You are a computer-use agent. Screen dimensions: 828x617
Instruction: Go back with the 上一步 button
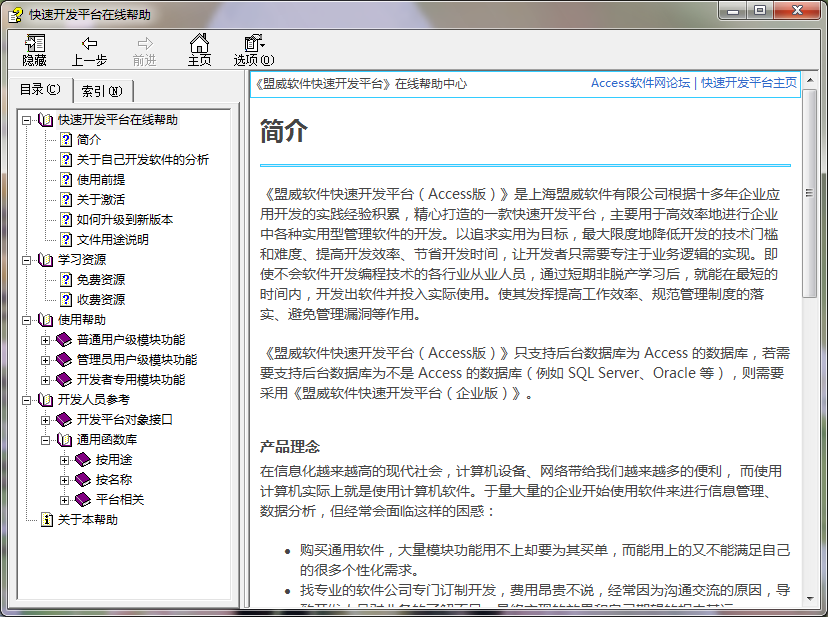click(x=89, y=50)
